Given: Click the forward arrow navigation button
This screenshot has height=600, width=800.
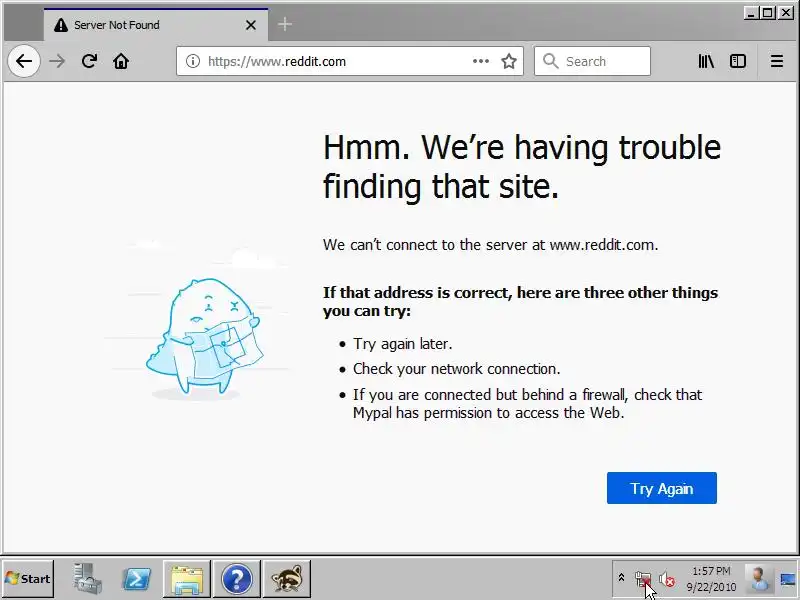Looking at the screenshot, I should [57, 61].
